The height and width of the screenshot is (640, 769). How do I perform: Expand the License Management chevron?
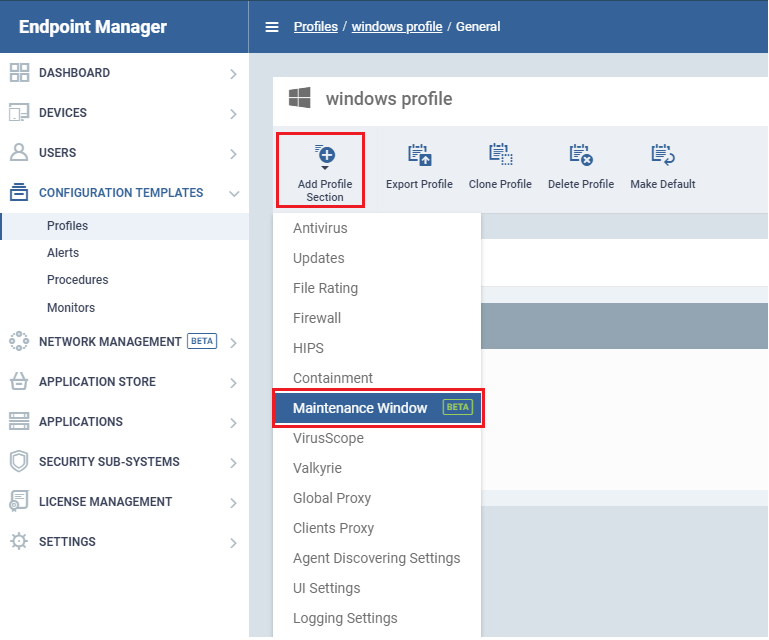[233, 503]
